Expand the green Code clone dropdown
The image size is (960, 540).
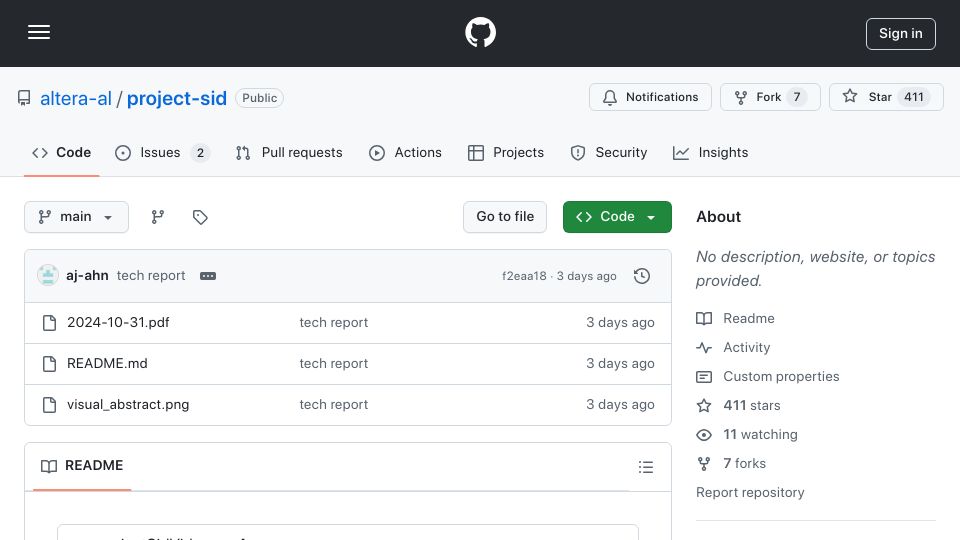[x=617, y=217]
